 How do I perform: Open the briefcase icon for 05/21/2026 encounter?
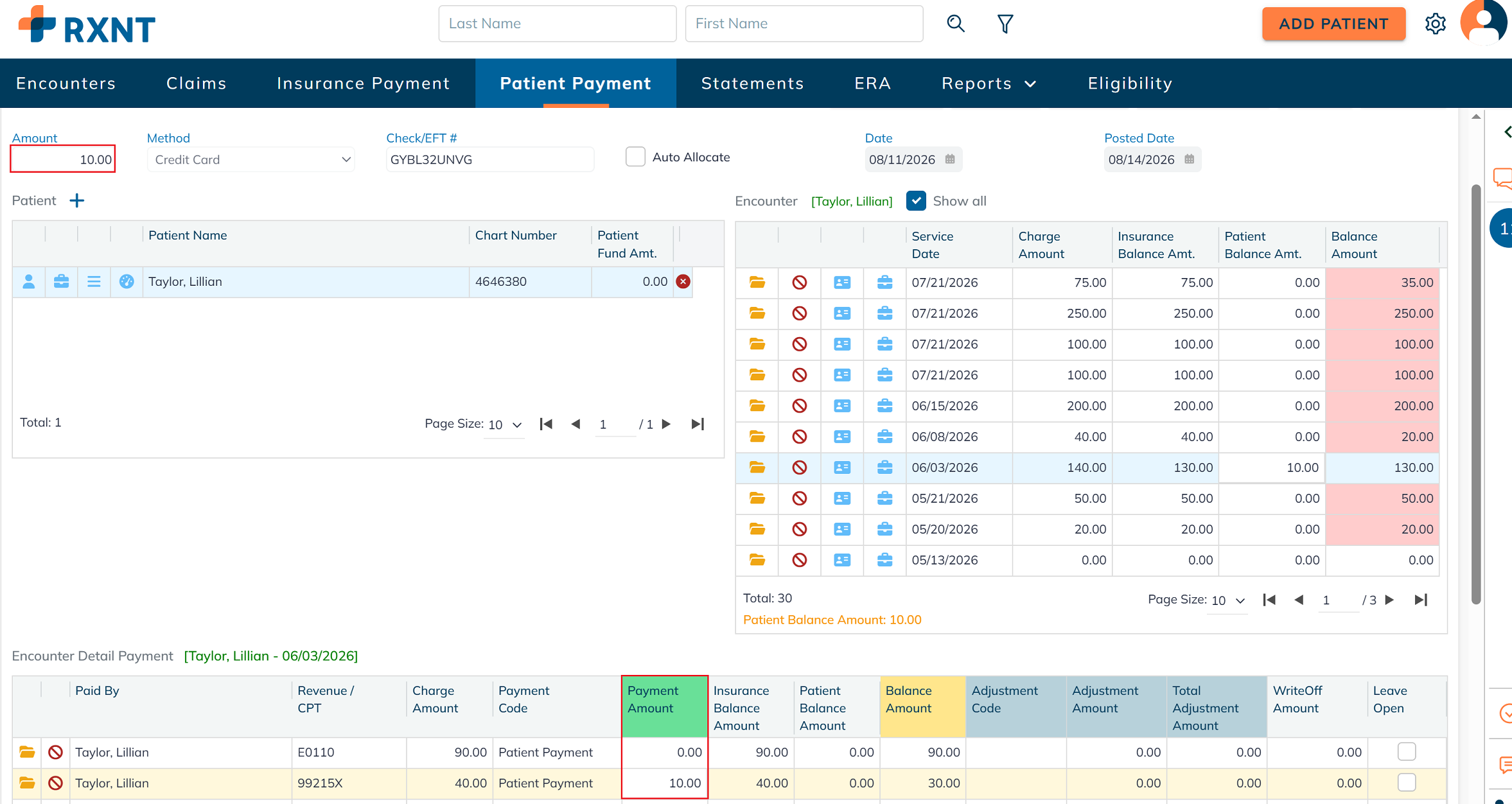[x=884, y=498]
